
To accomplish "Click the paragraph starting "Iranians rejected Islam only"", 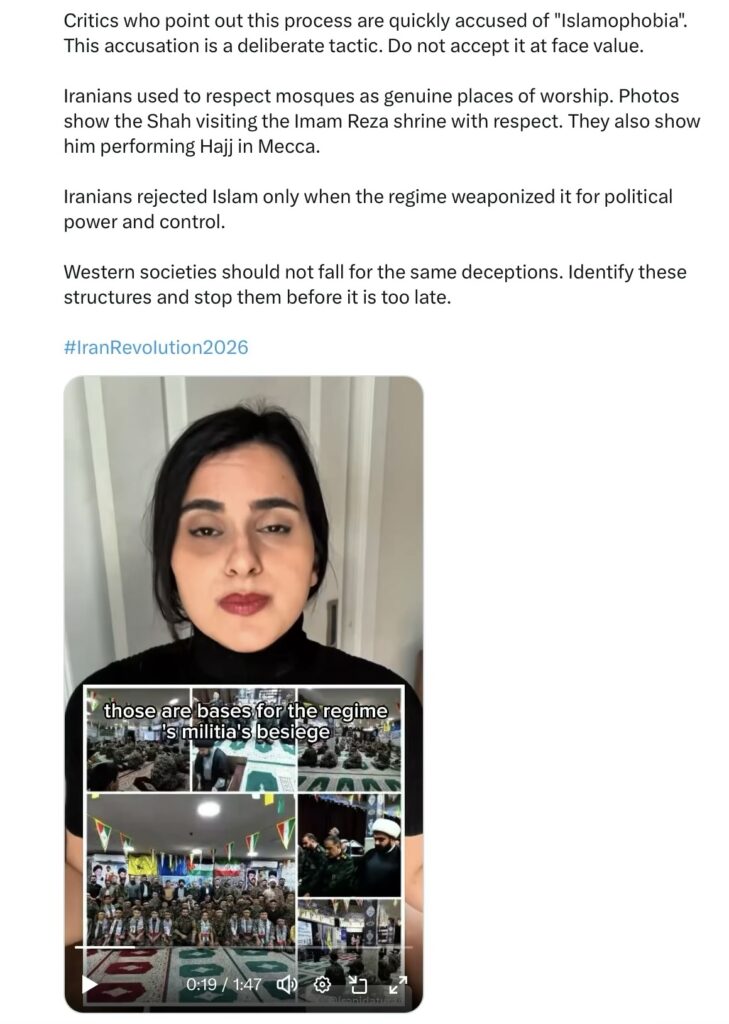I will pos(368,209).
